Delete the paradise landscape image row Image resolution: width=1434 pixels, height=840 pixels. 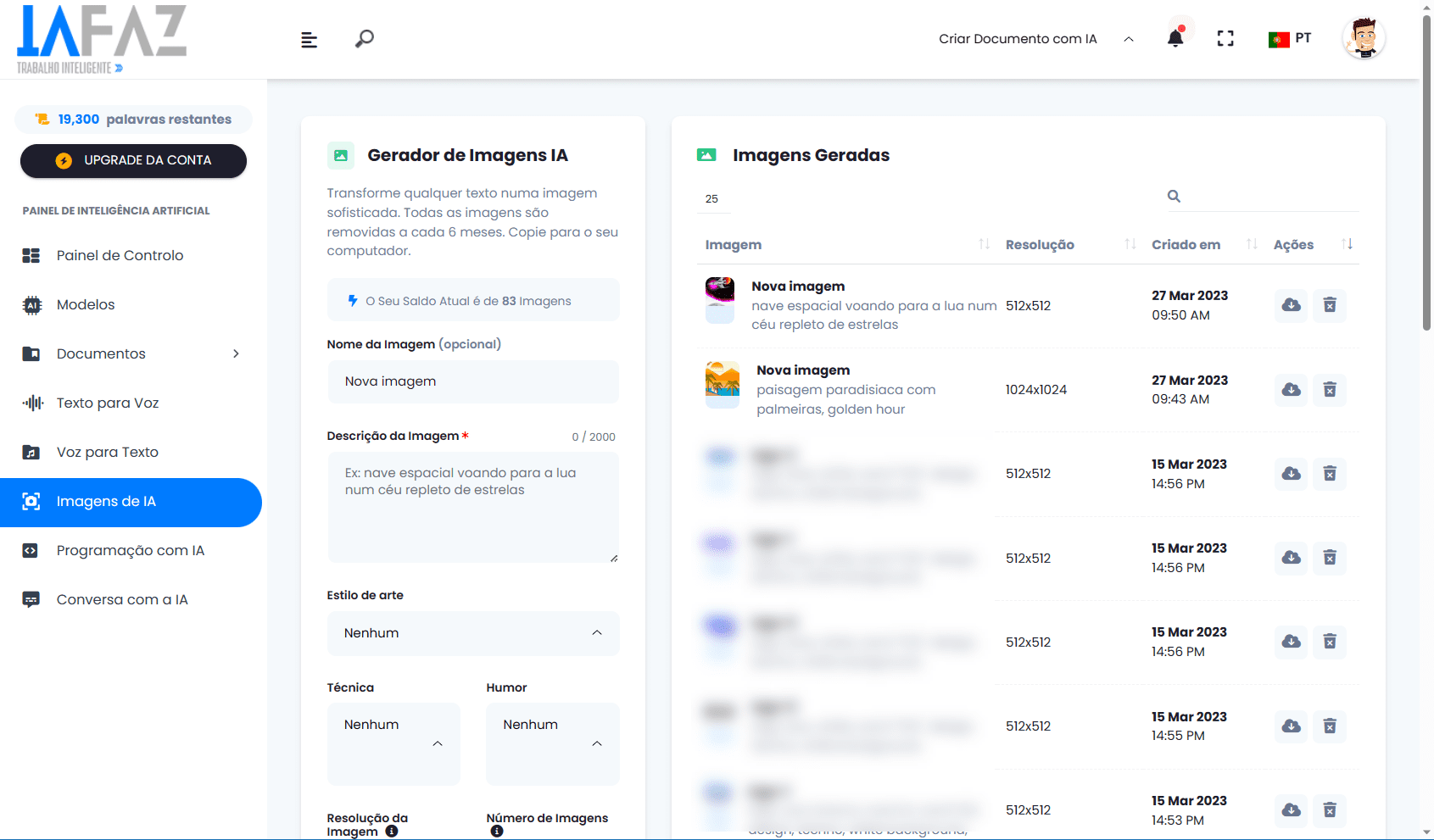pyautogui.click(x=1330, y=390)
